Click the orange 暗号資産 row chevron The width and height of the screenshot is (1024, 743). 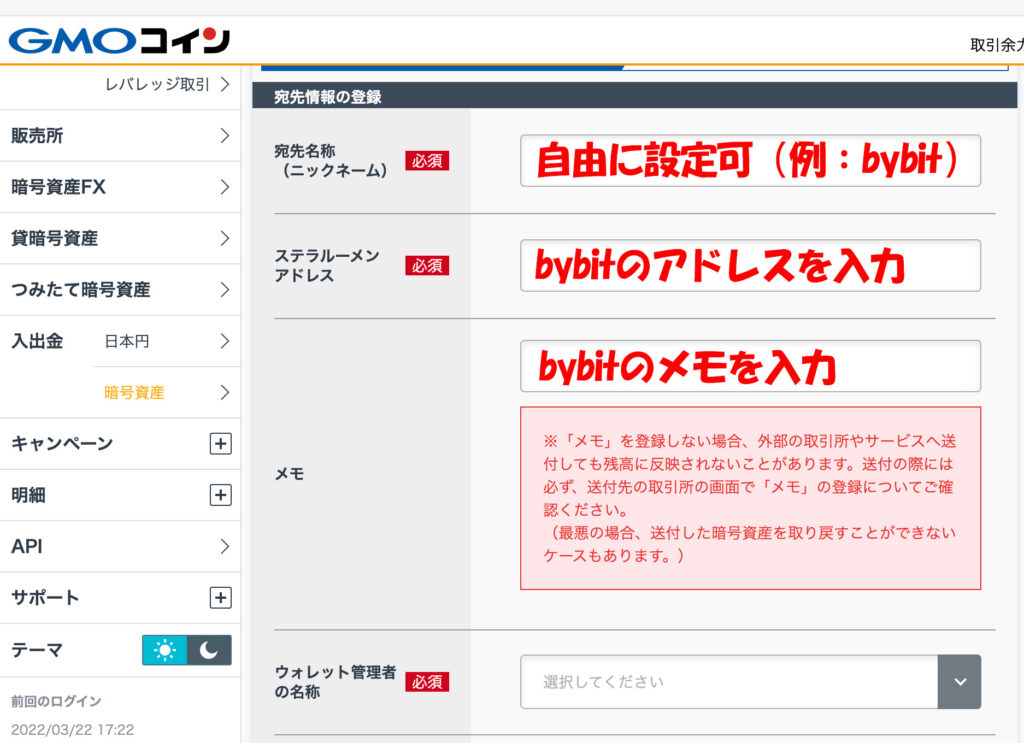(x=225, y=392)
